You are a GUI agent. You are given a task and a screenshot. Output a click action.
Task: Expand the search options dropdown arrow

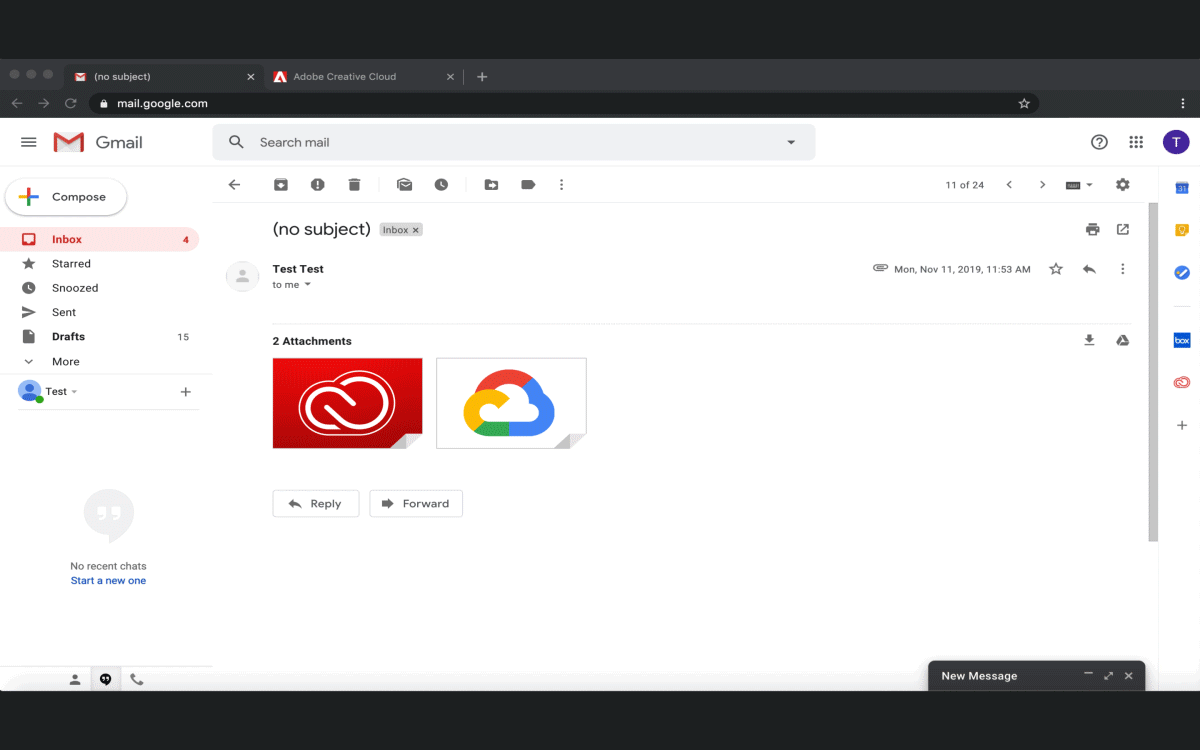point(791,142)
